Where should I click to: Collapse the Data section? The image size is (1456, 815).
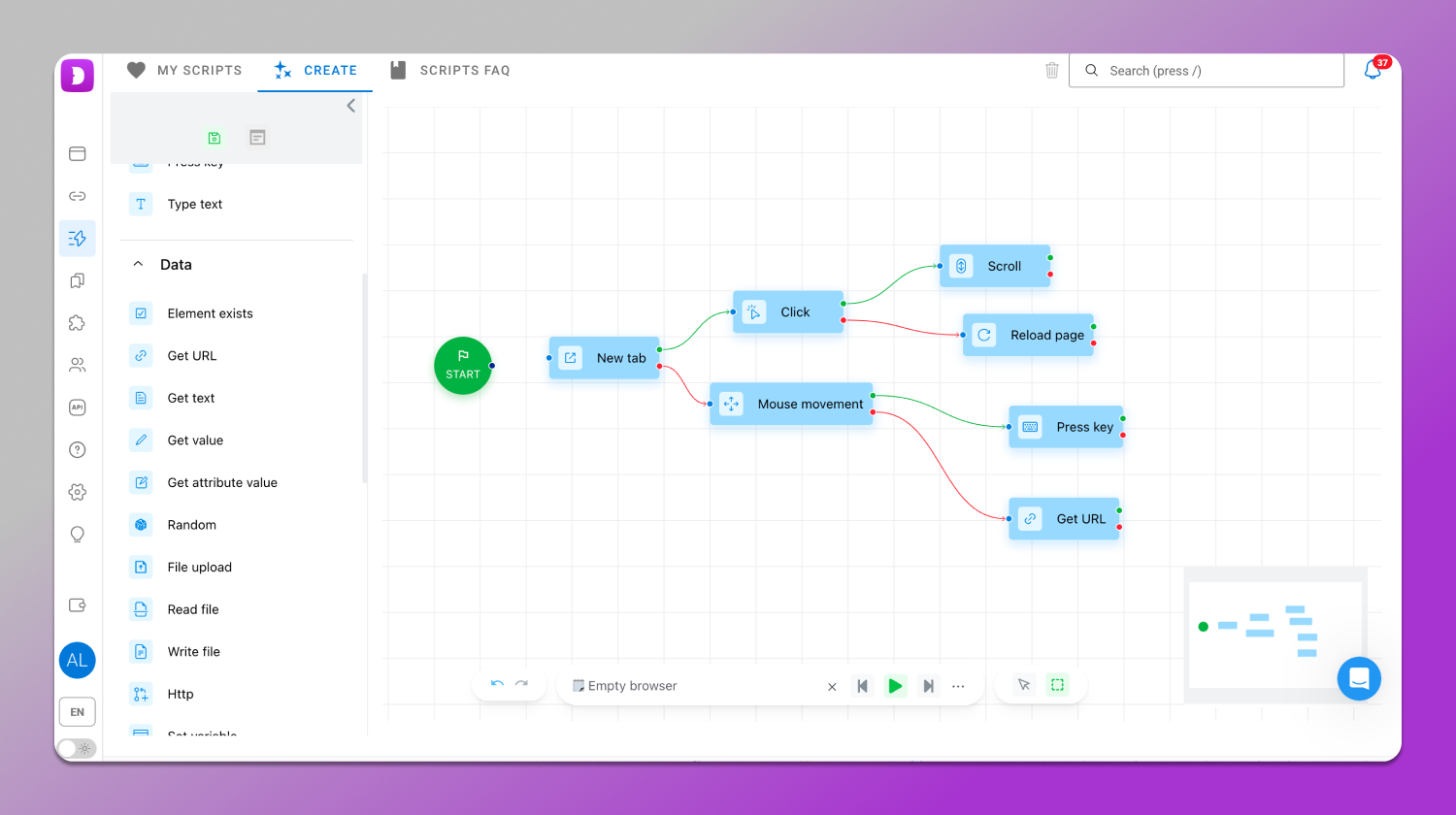coord(138,264)
